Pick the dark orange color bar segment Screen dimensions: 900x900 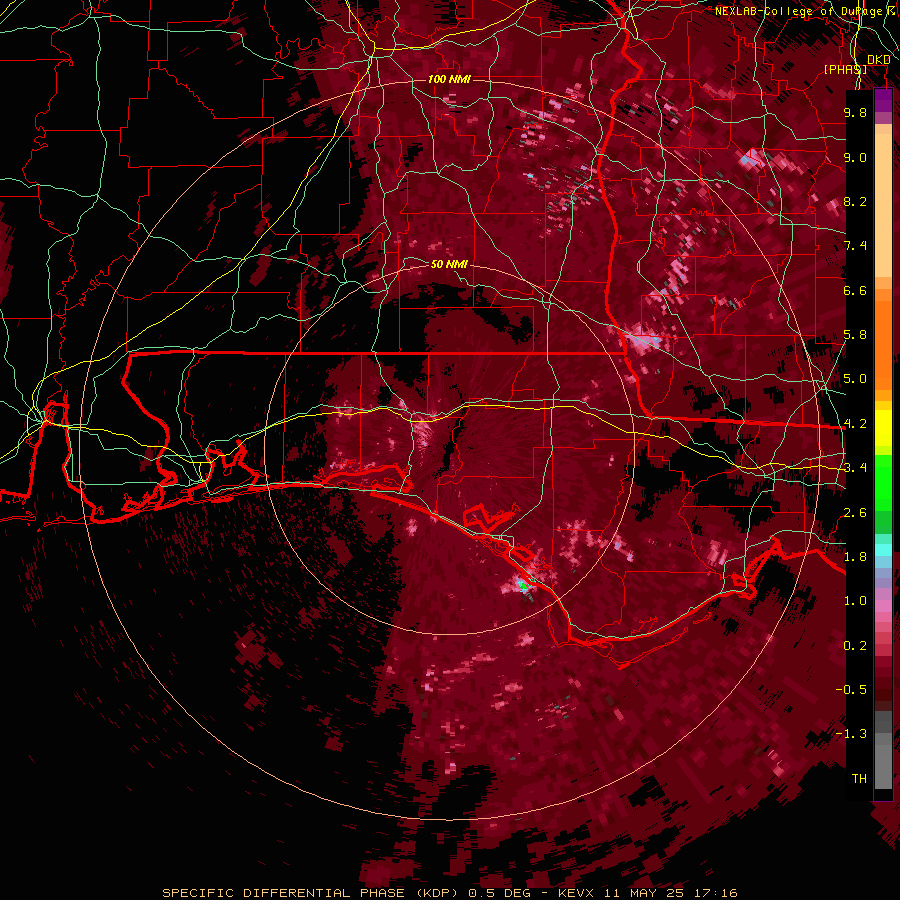pos(883,346)
